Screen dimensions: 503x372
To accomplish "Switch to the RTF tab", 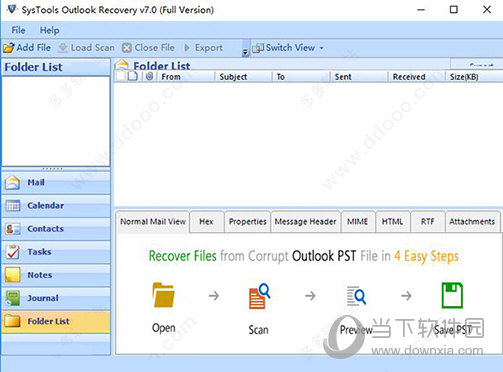I will [x=428, y=222].
